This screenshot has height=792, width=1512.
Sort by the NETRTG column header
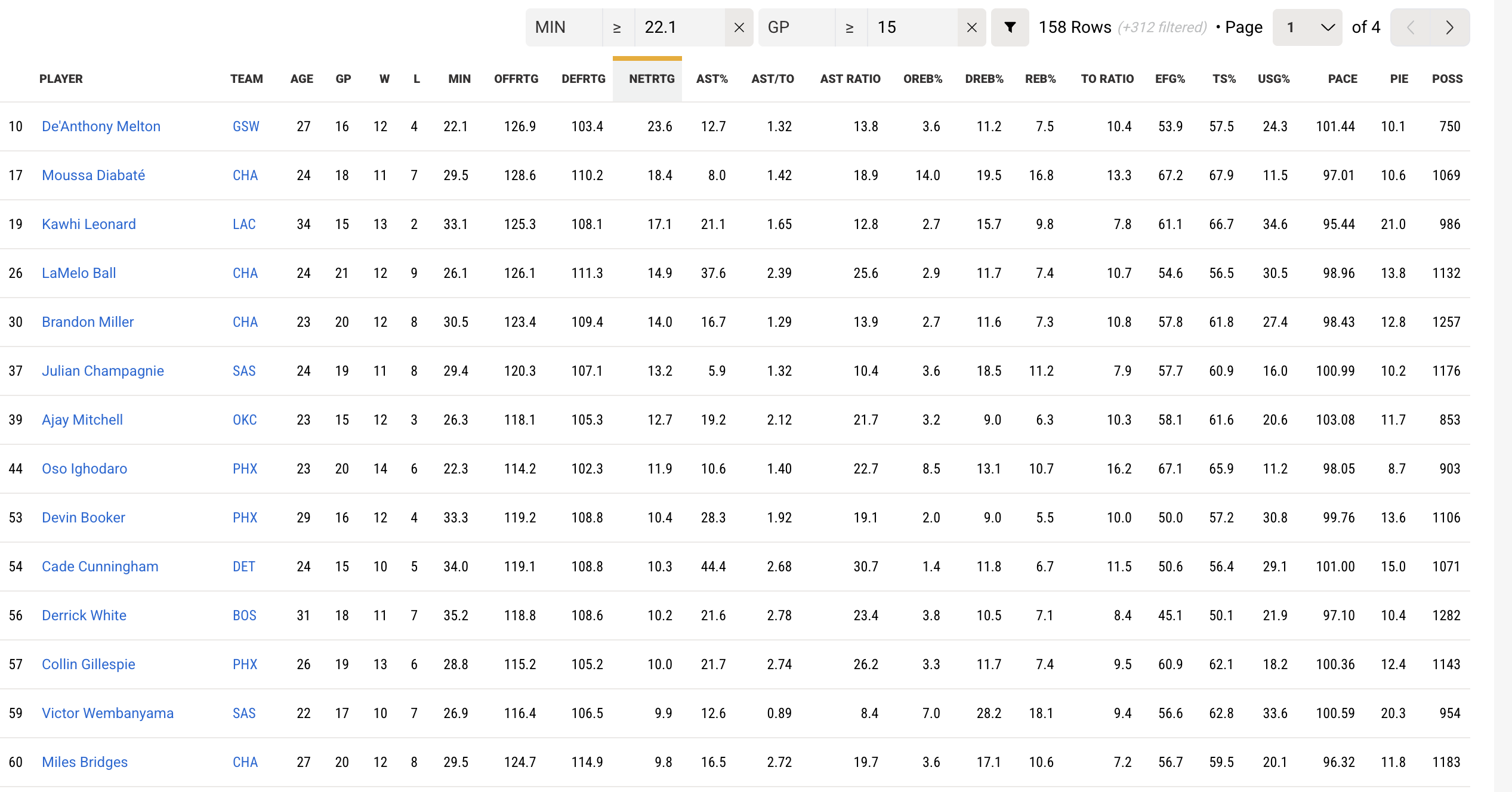[652, 79]
